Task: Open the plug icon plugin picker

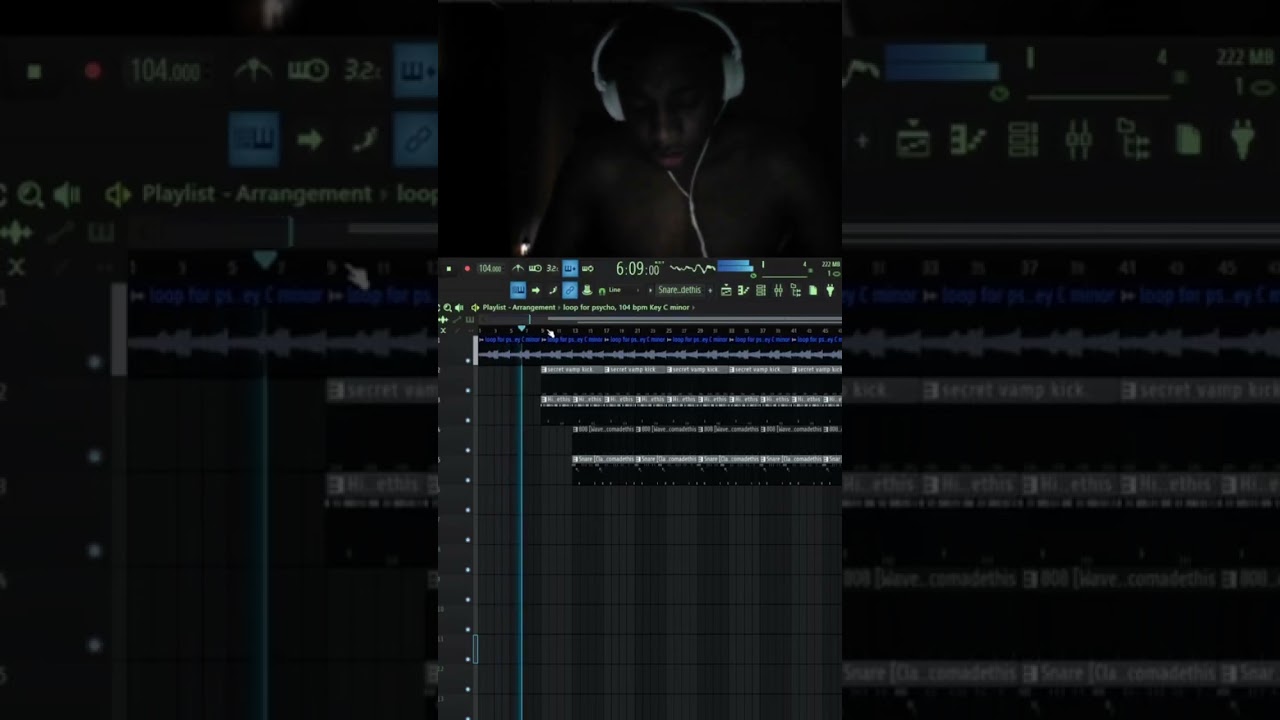Action: click(830, 290)
